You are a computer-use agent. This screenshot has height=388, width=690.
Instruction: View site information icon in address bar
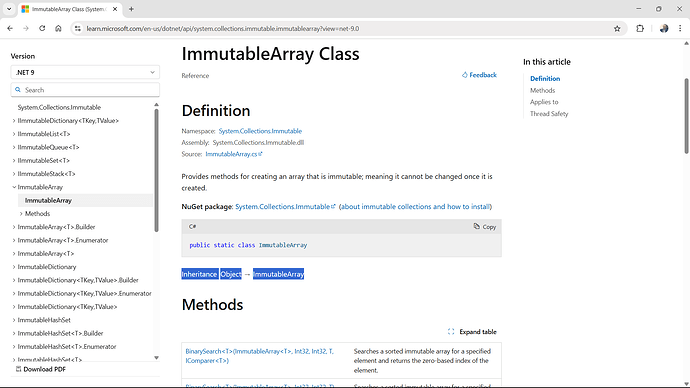coord(78,29)
